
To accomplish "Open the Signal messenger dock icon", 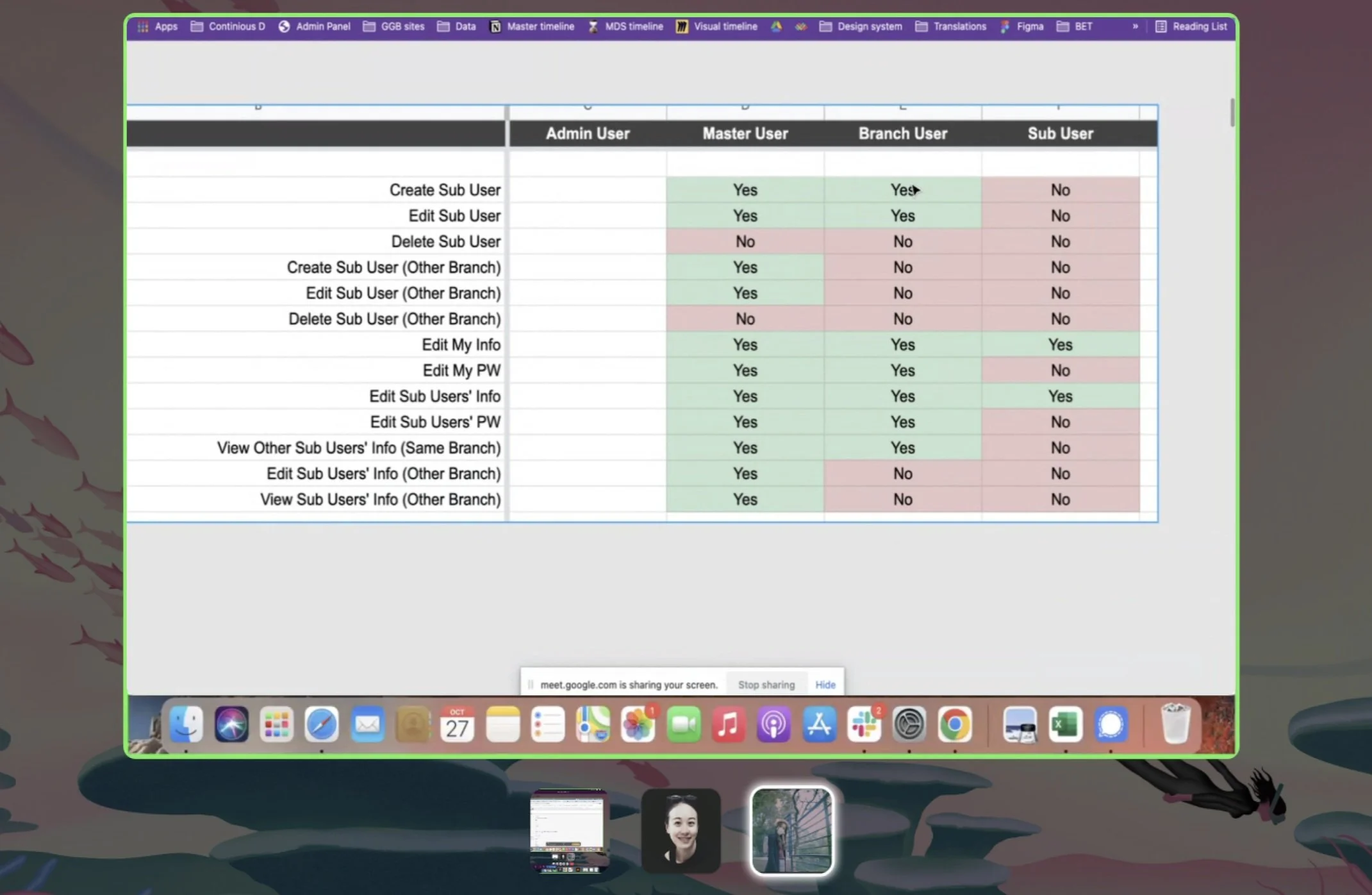I will (x=1111, y=724).
